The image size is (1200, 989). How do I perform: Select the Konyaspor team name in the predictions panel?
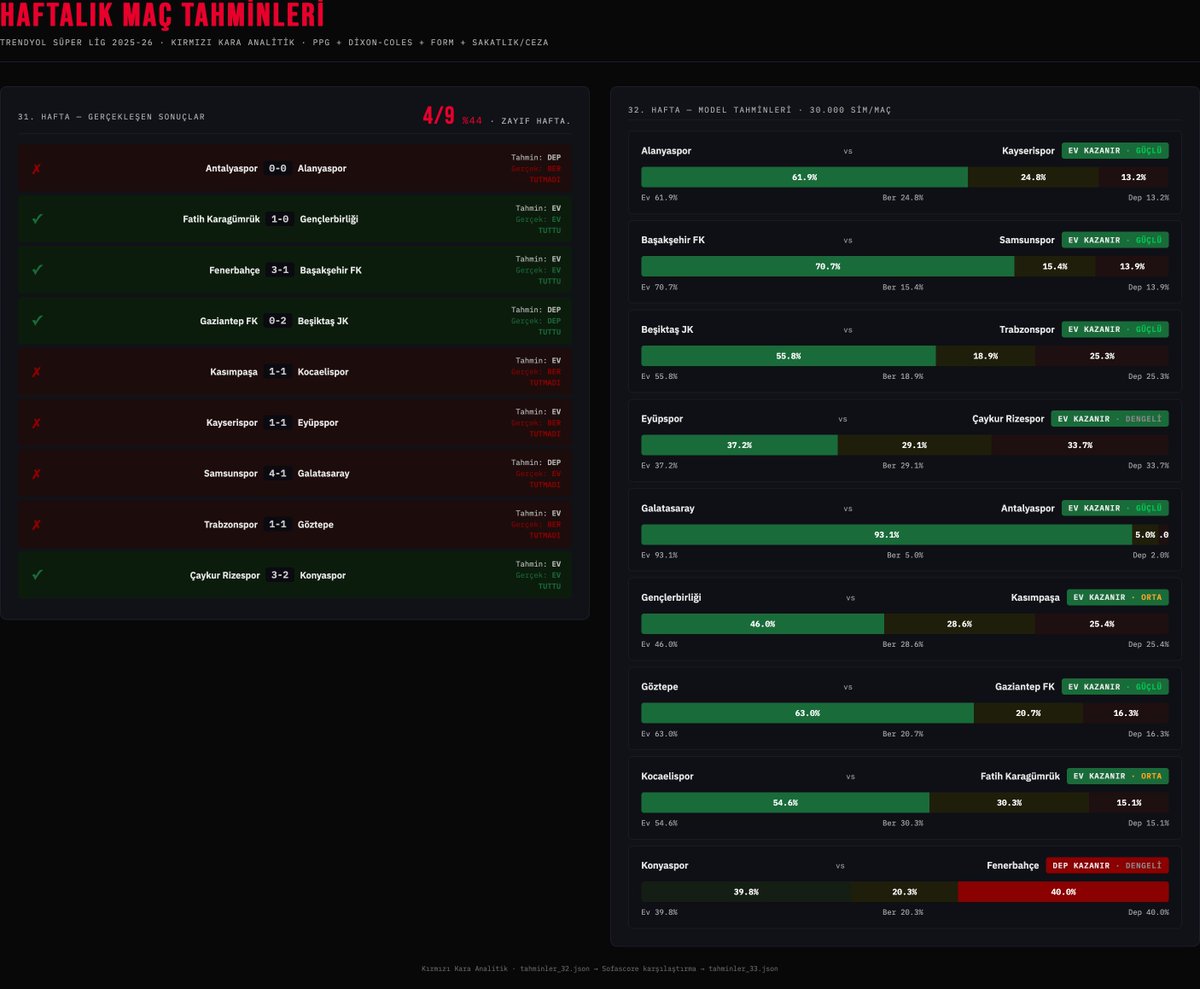665,866
